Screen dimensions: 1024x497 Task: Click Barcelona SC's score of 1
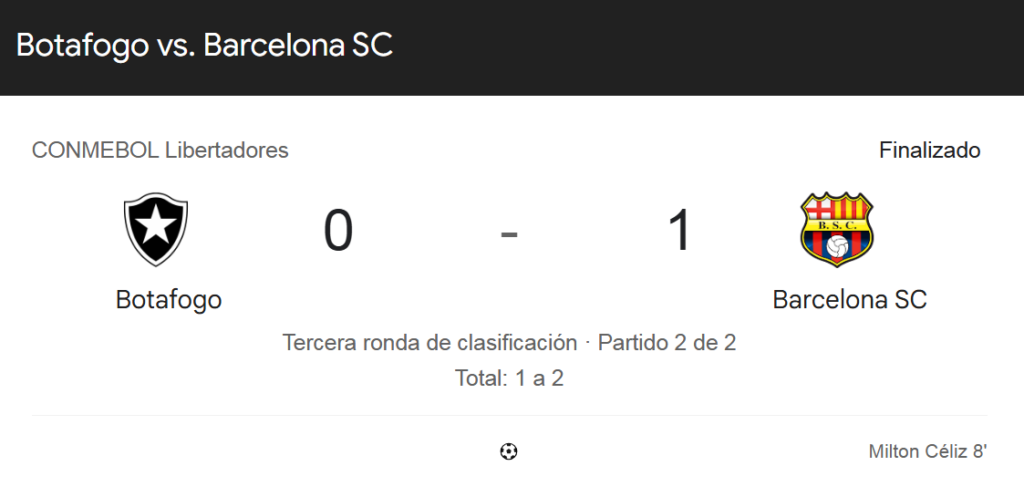pos(679,231)
